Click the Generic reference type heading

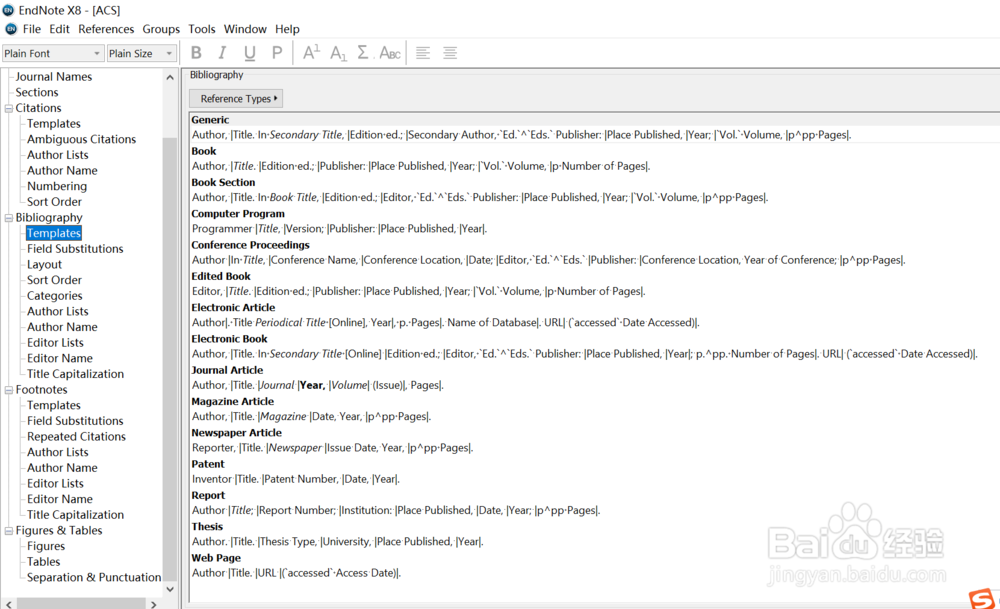tap(210, 120)
